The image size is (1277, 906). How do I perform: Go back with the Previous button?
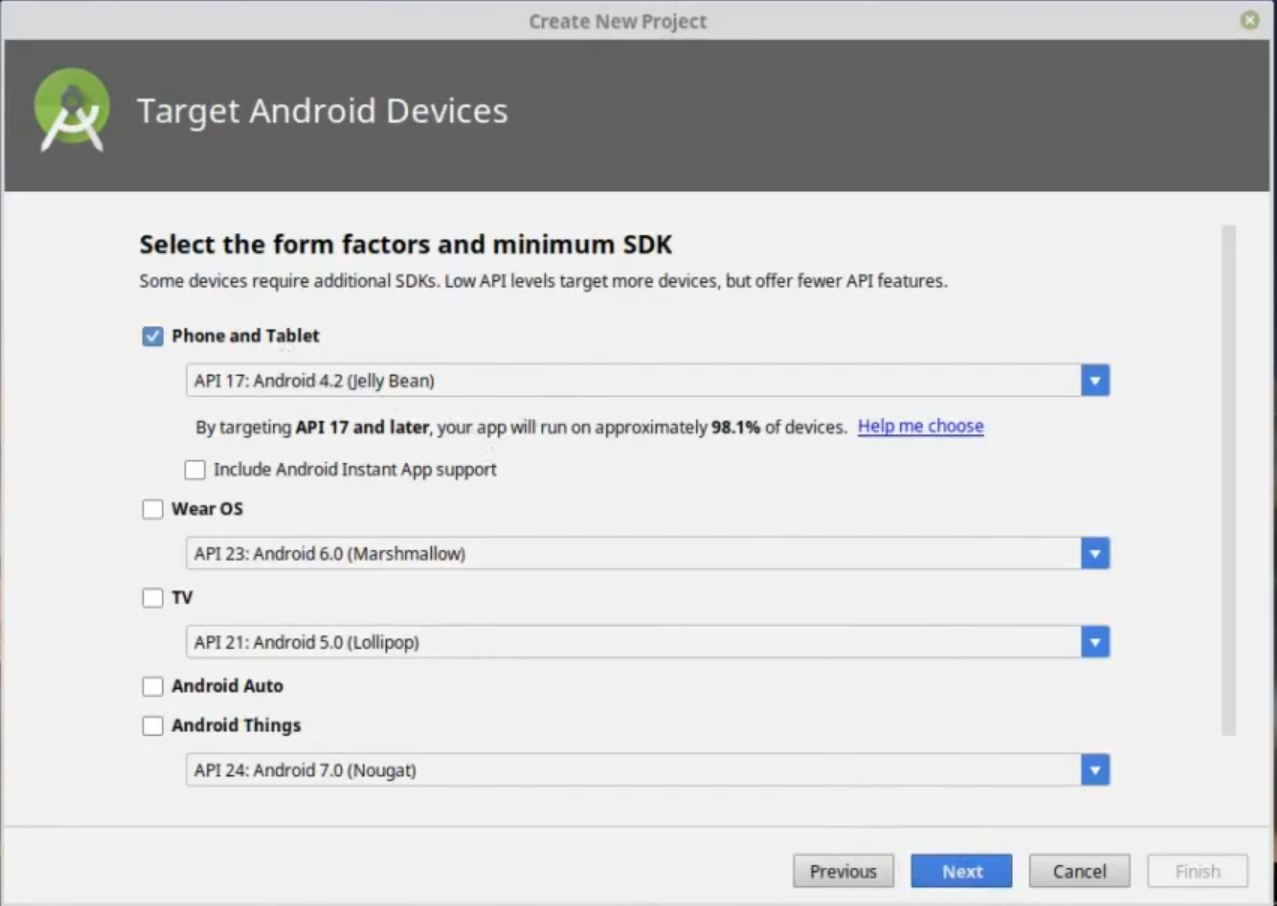tap(842, 870)
